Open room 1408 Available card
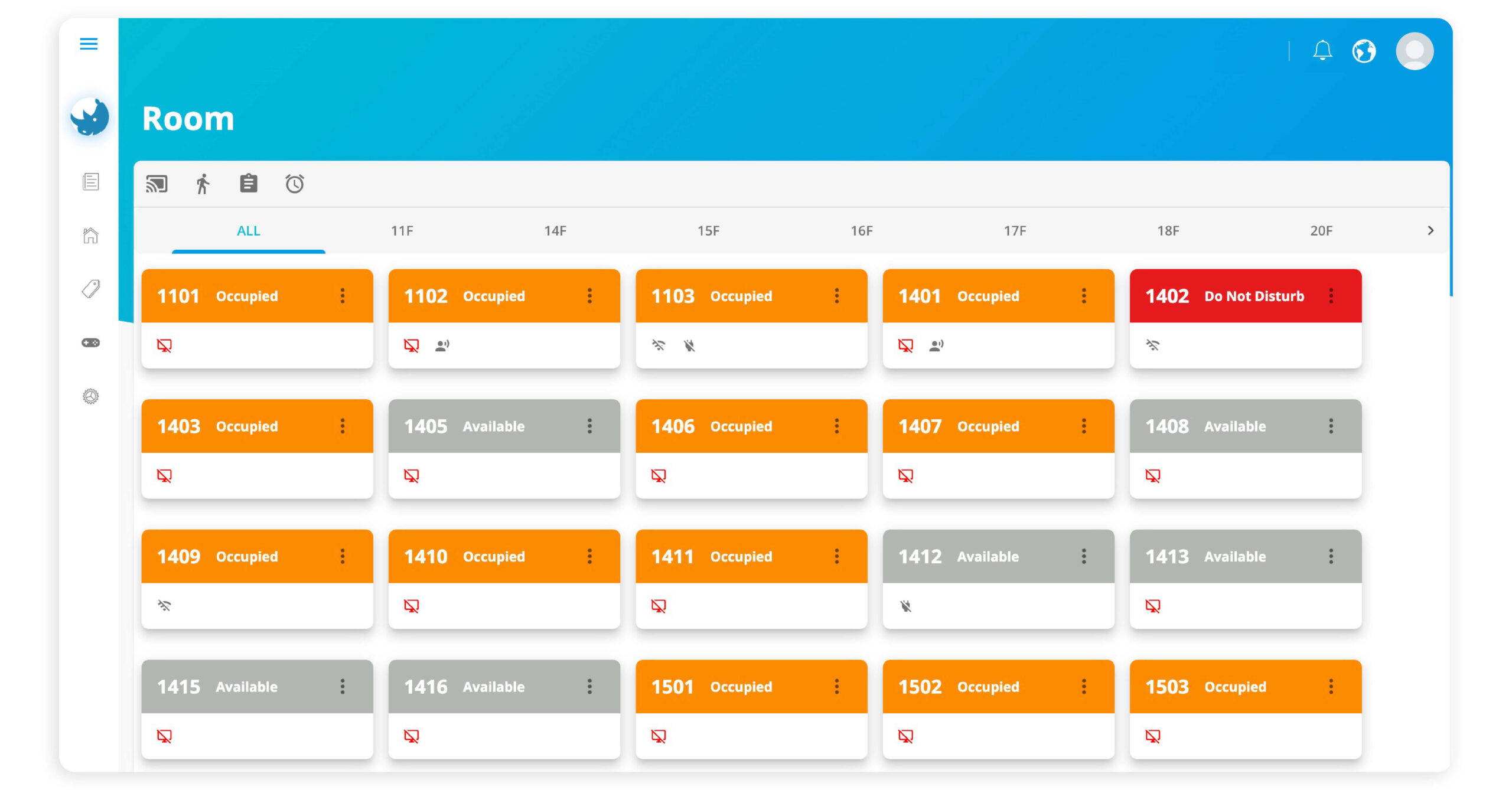Viewport: 1512px width, 790px height. (1246, 449)
